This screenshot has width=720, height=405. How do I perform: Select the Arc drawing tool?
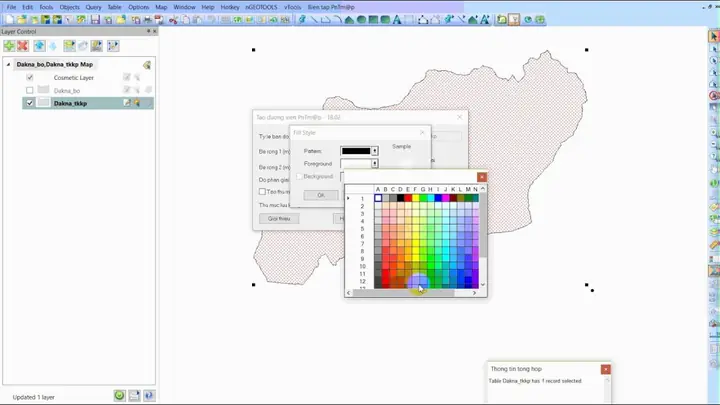click(338, 20)
